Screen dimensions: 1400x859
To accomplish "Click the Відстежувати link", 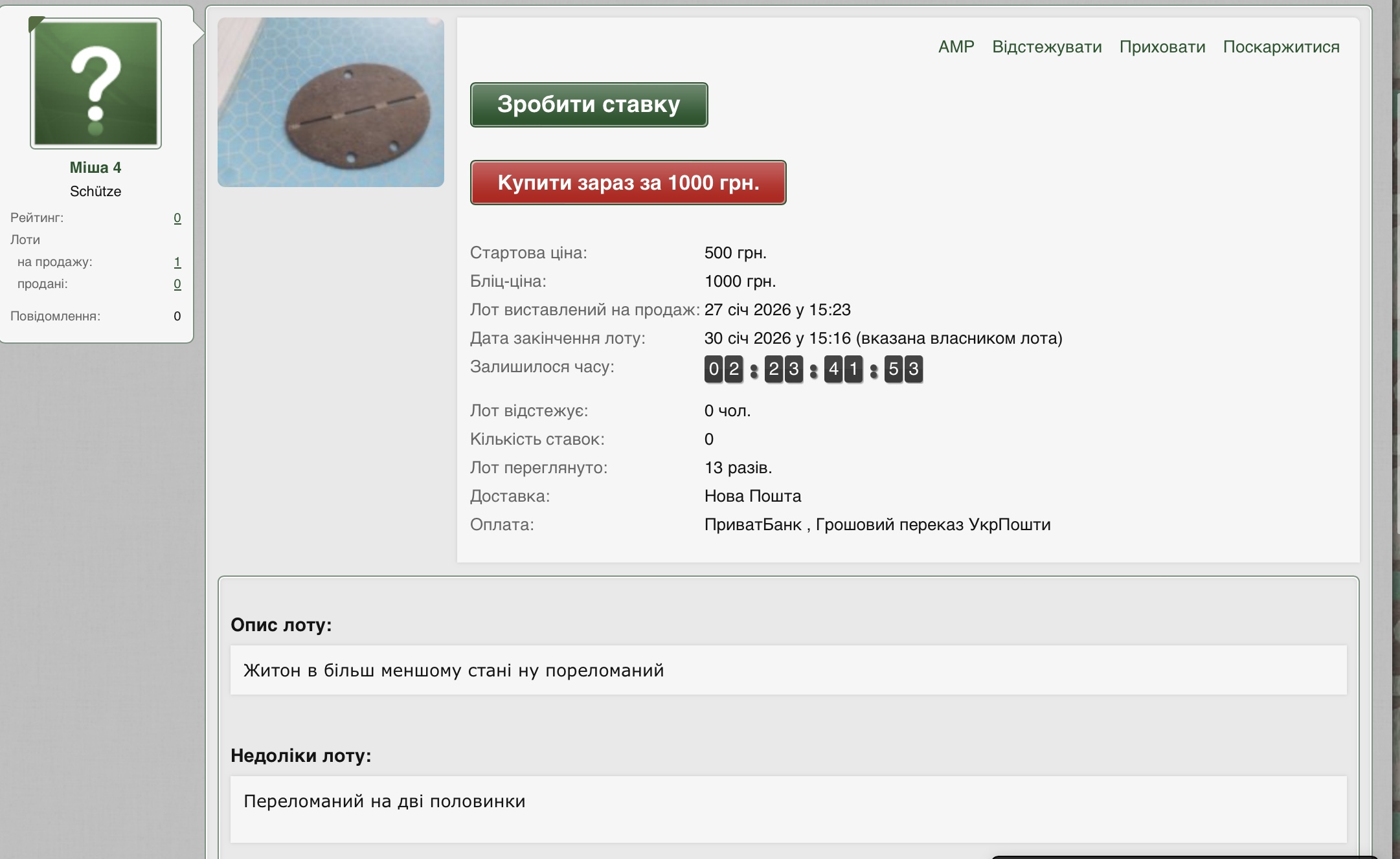I will pyautogui.click(x=1046, y=47).
